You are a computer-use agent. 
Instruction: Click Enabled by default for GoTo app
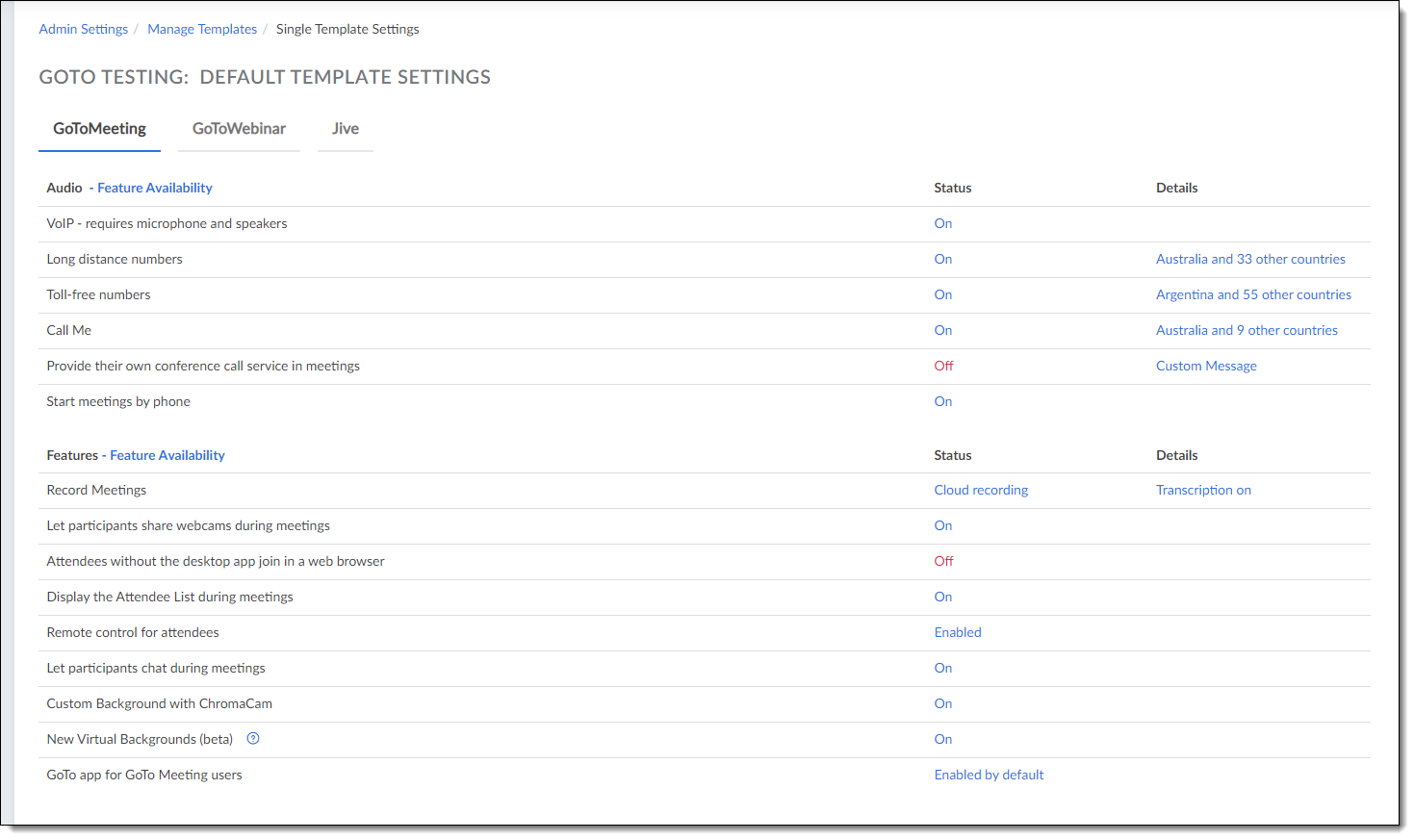coord(989,775)
